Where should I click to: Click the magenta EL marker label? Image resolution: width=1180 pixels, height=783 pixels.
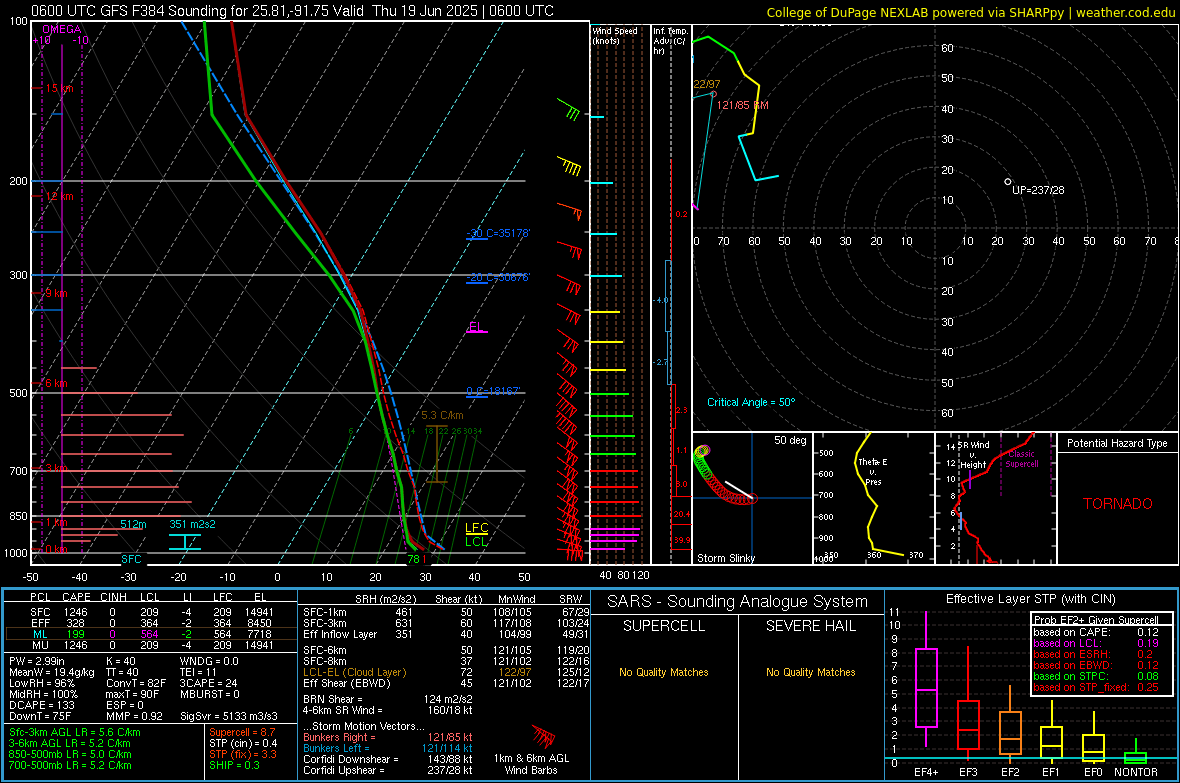pyautogui.click(x=475, y=327)
